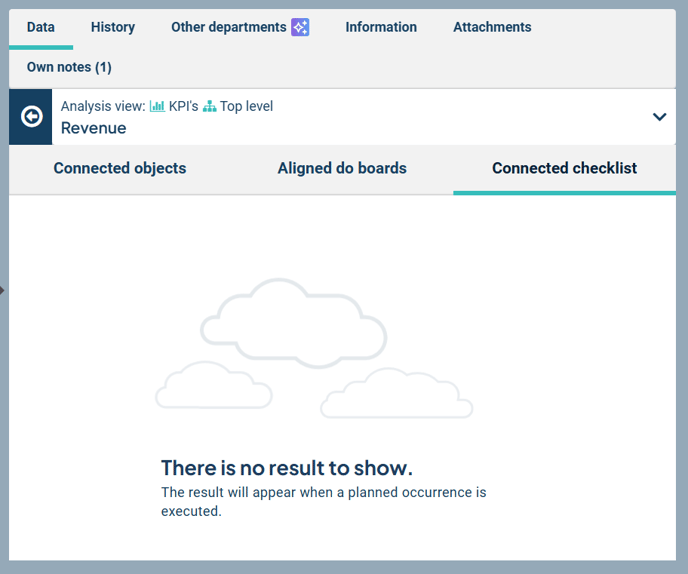The height and width of the screenshot is (574, 688).
Task: Click the back arrow icon beside Revenue
Action: pyautogui.click(x=31, y=117)
